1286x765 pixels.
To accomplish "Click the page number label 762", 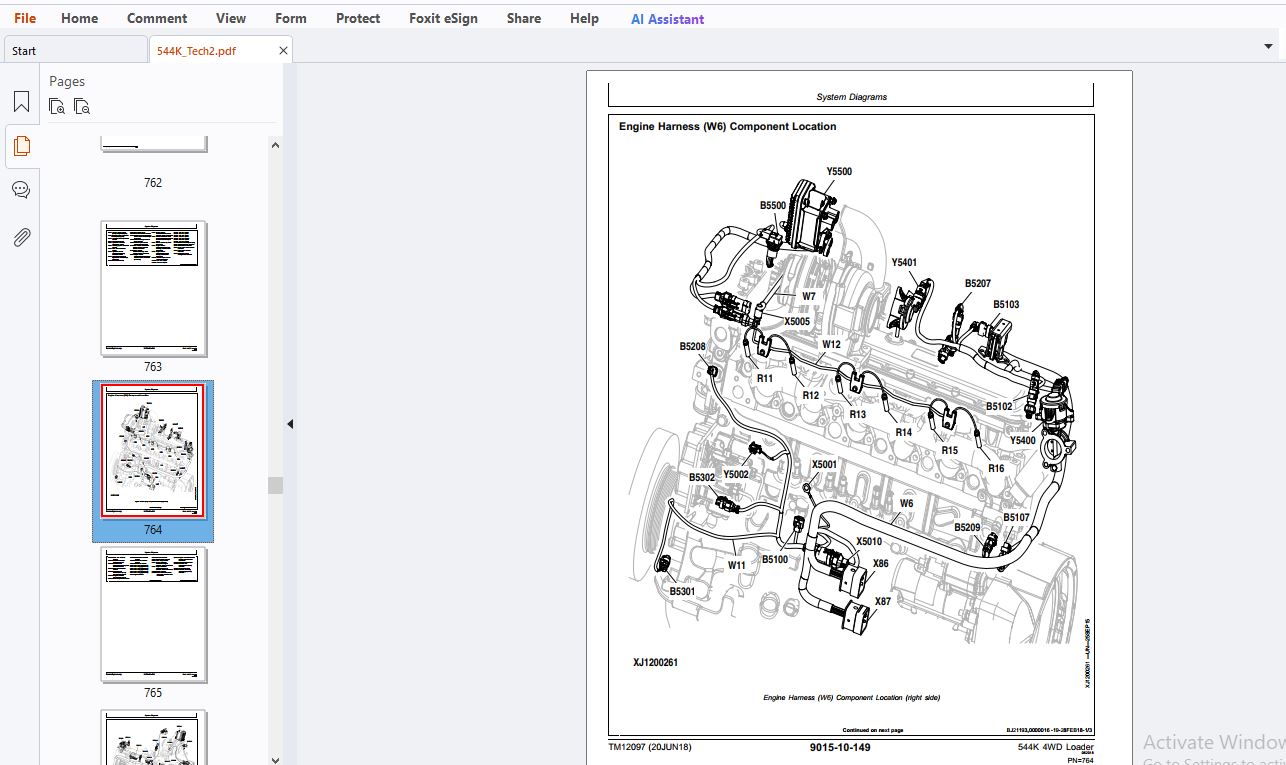I will coord(153,183).
